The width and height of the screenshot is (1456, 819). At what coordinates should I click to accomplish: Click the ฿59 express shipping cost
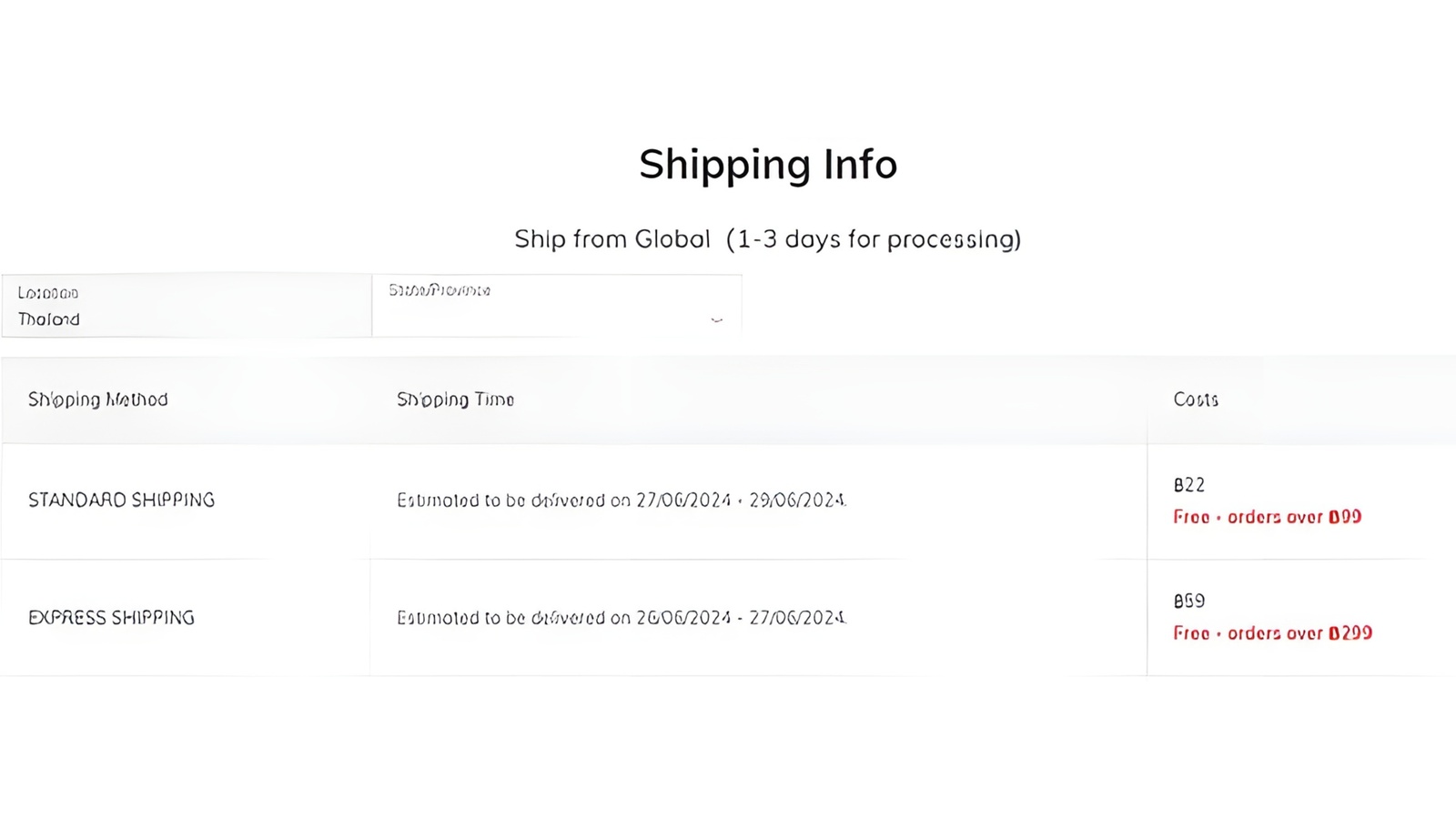(x=1190, y=600)
